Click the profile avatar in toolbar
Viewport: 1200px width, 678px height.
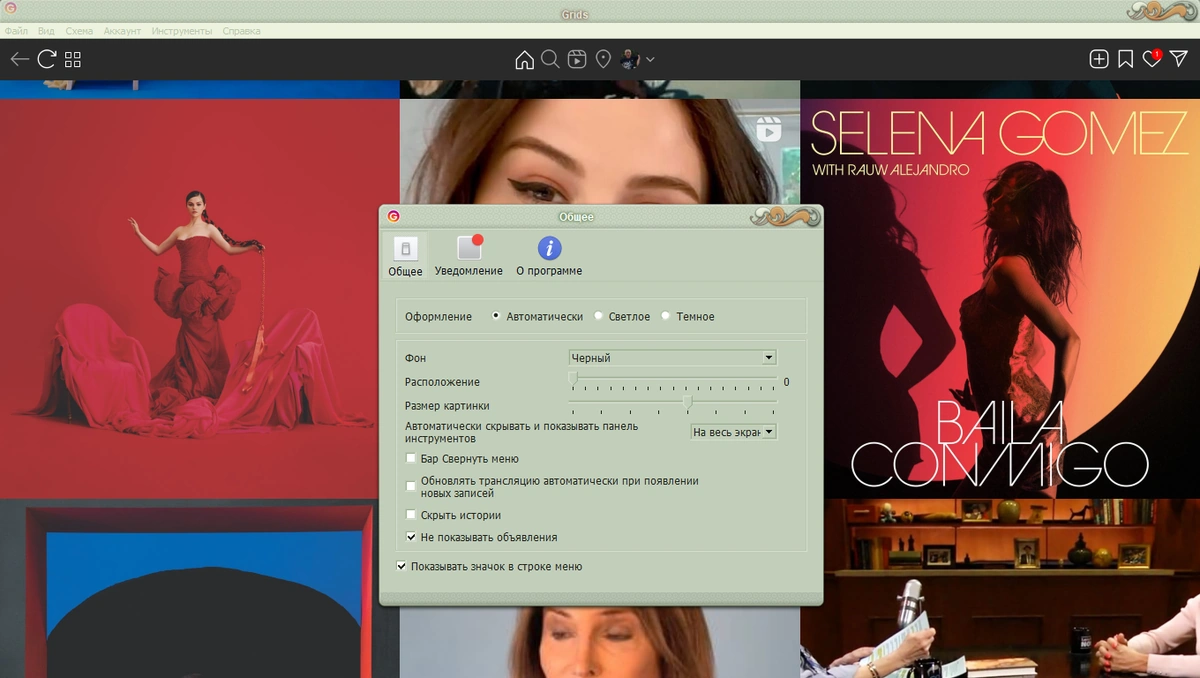[x=630, y=59]
